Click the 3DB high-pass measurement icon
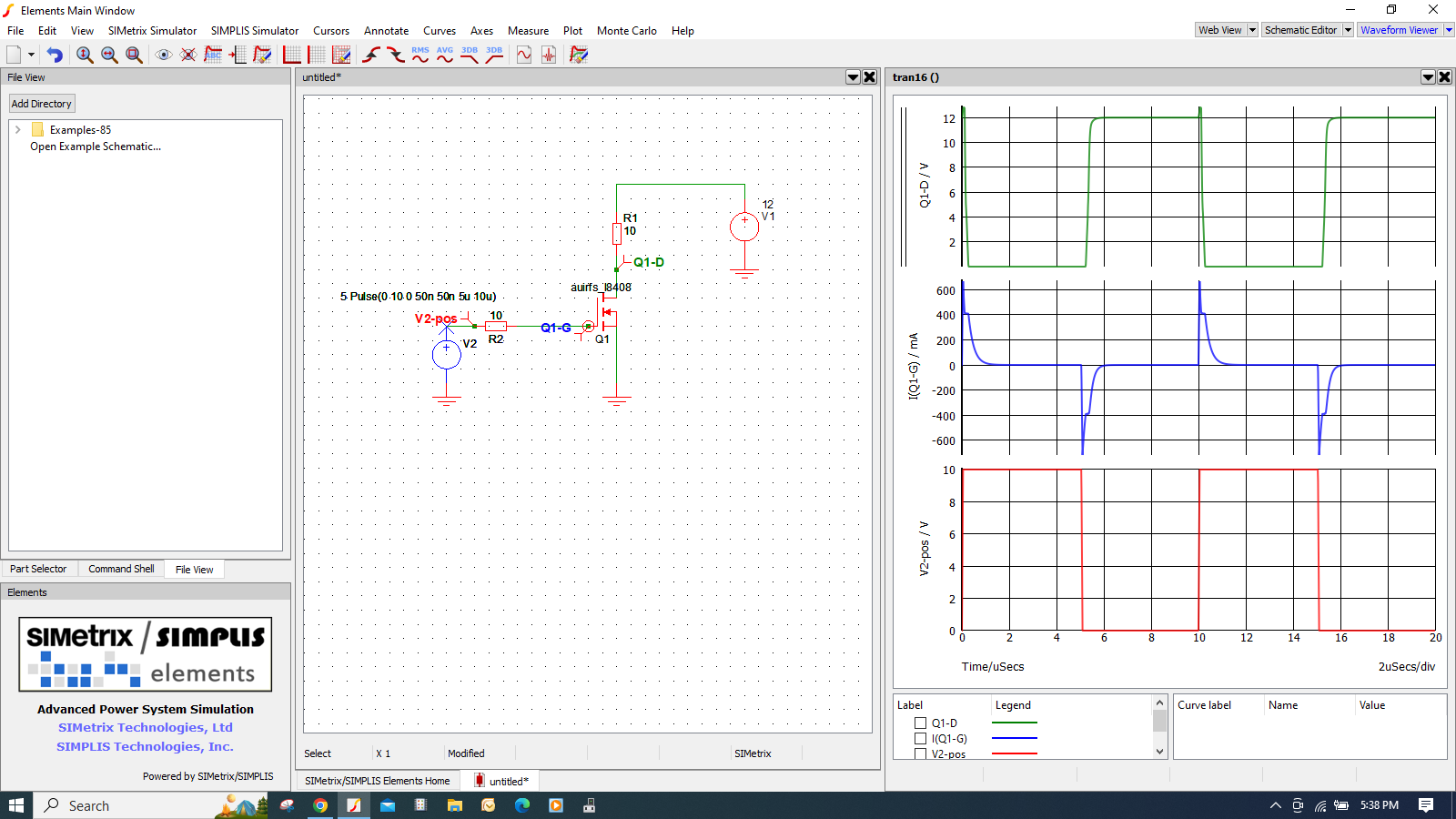Screen dimensions: 1456x819 494,55
